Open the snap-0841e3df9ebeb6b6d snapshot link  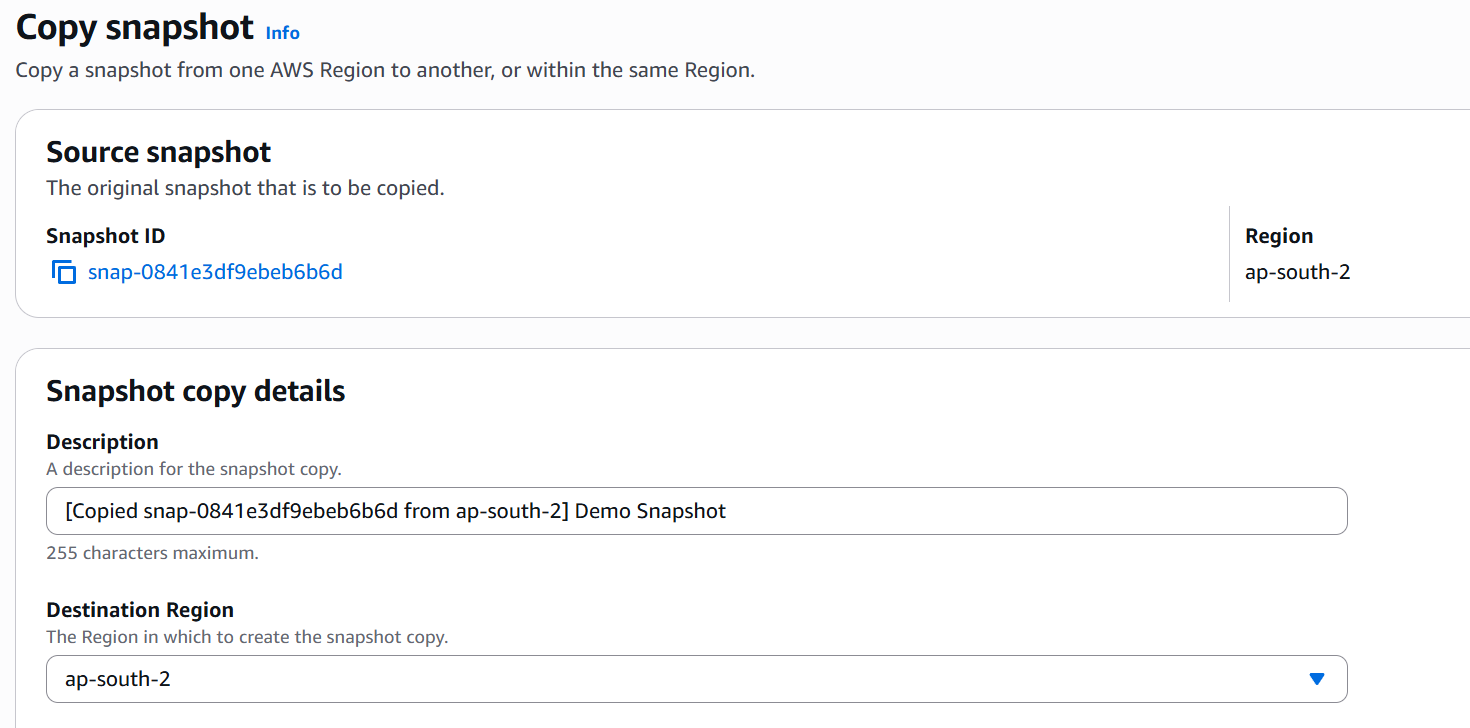215,272
